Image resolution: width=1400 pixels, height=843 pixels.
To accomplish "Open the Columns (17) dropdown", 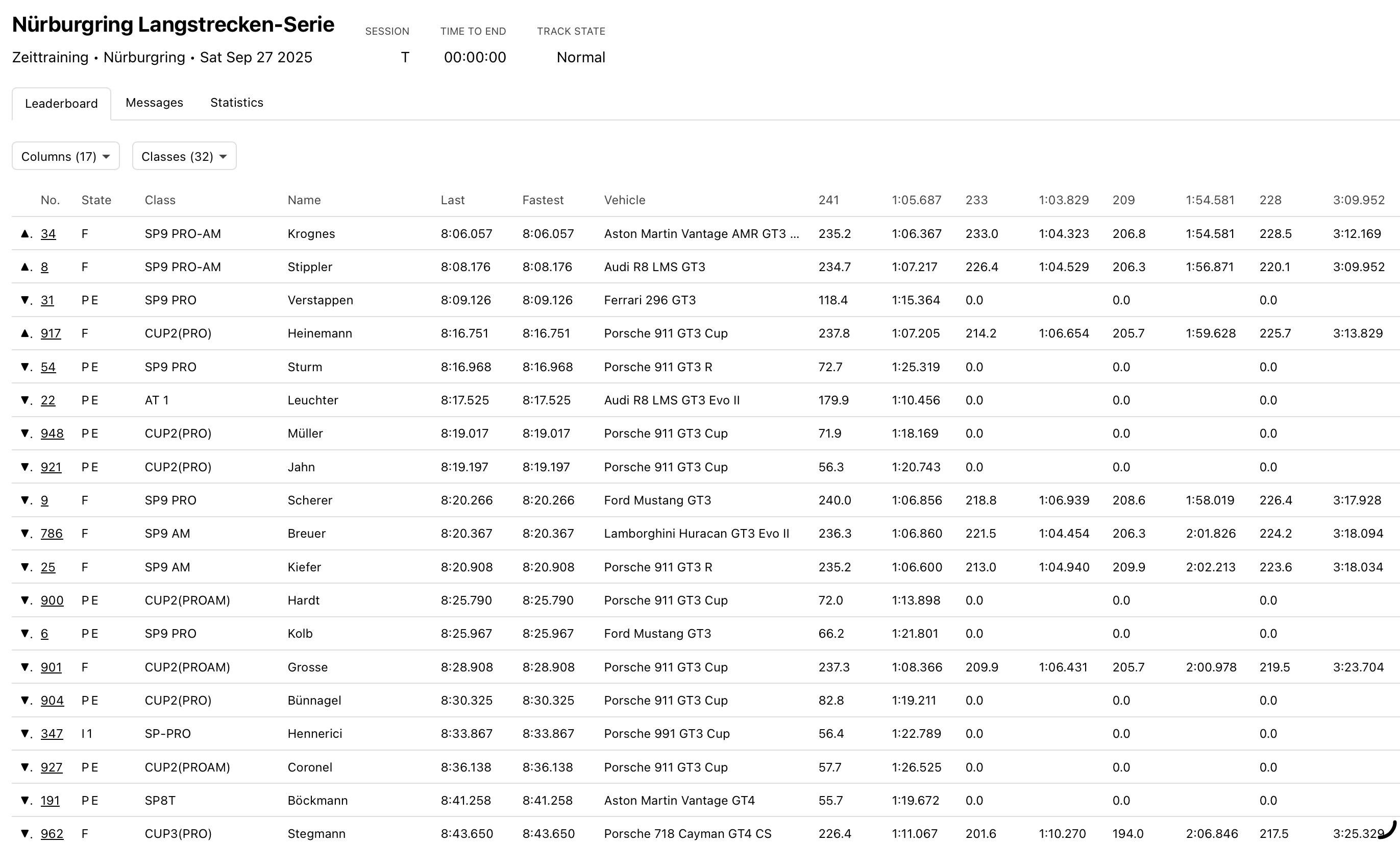I will coord(65,156).
